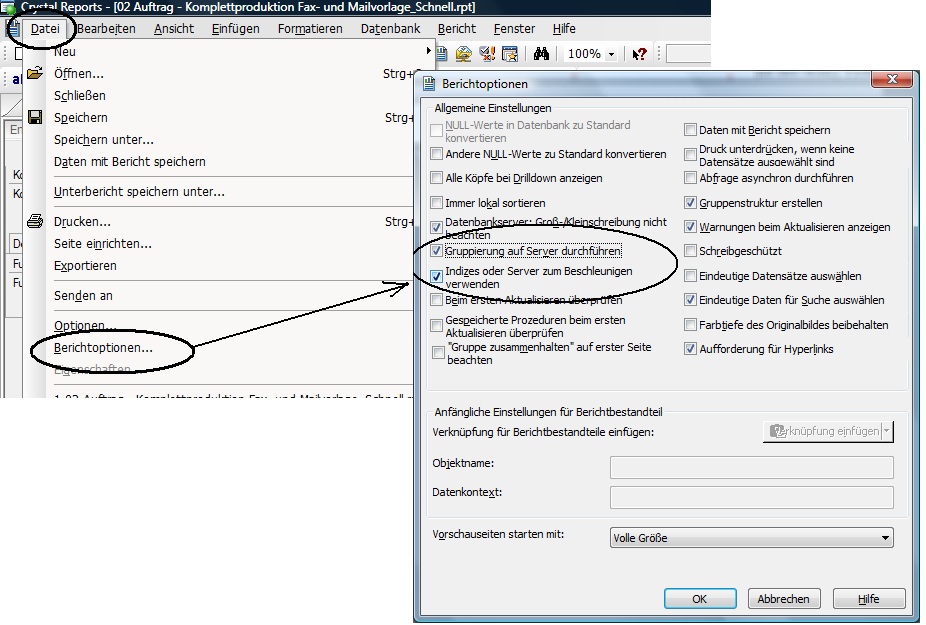Click the context help arrow-question icon
The width and height of the screenshot is (926, 625).
(639, 54)
